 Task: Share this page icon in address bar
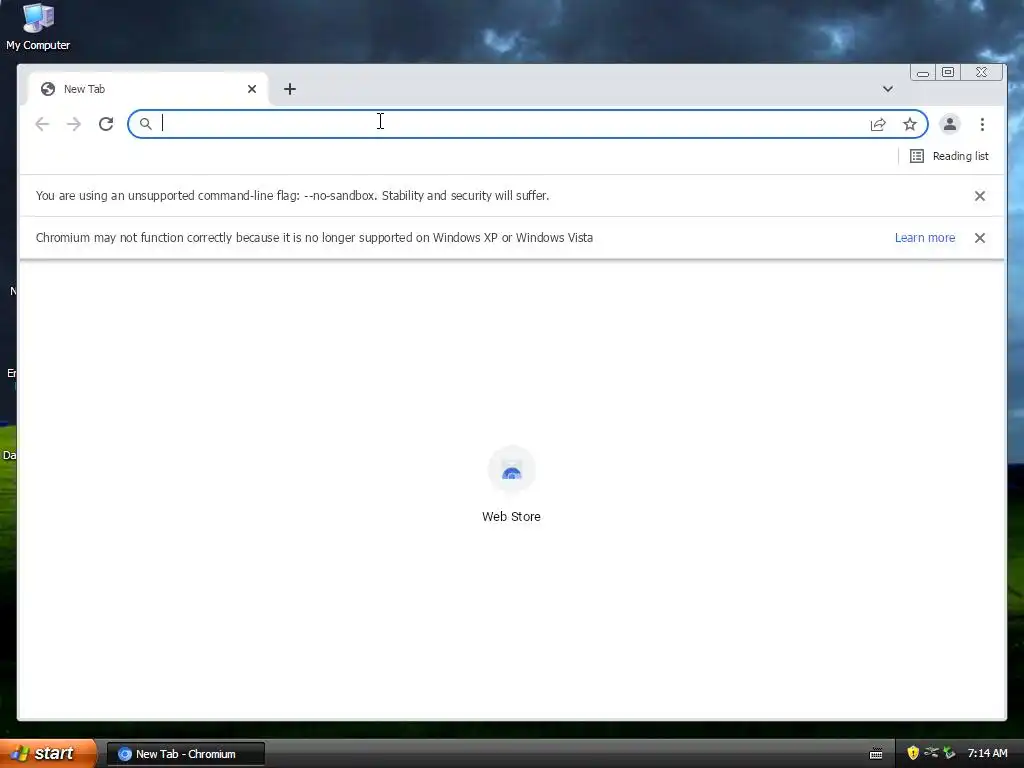pyautogui.click(x=878, y=124)
